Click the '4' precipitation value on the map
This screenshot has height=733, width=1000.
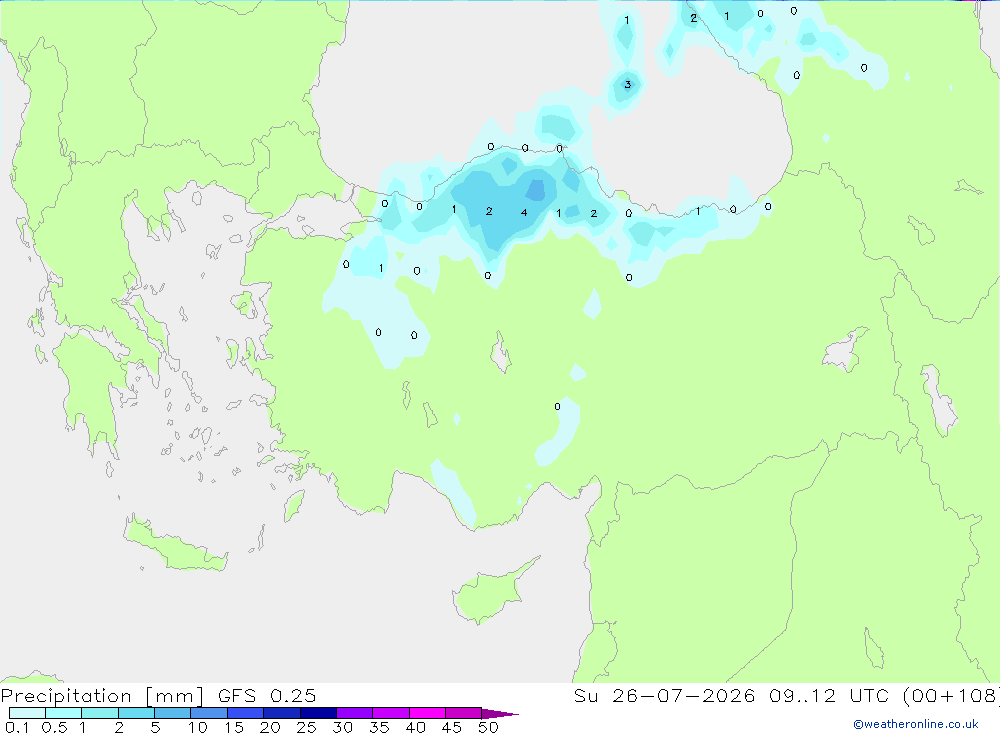pyautogui.click(x=524, y=212)
